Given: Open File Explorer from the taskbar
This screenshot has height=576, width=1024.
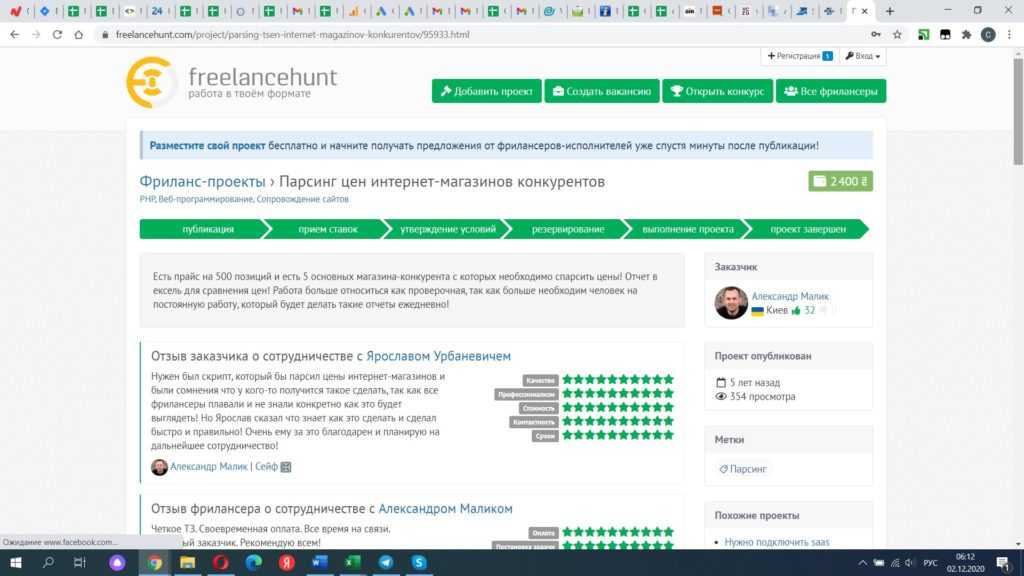Looking at the screenshot, I should pyautogui.click(x=187, y=562).
